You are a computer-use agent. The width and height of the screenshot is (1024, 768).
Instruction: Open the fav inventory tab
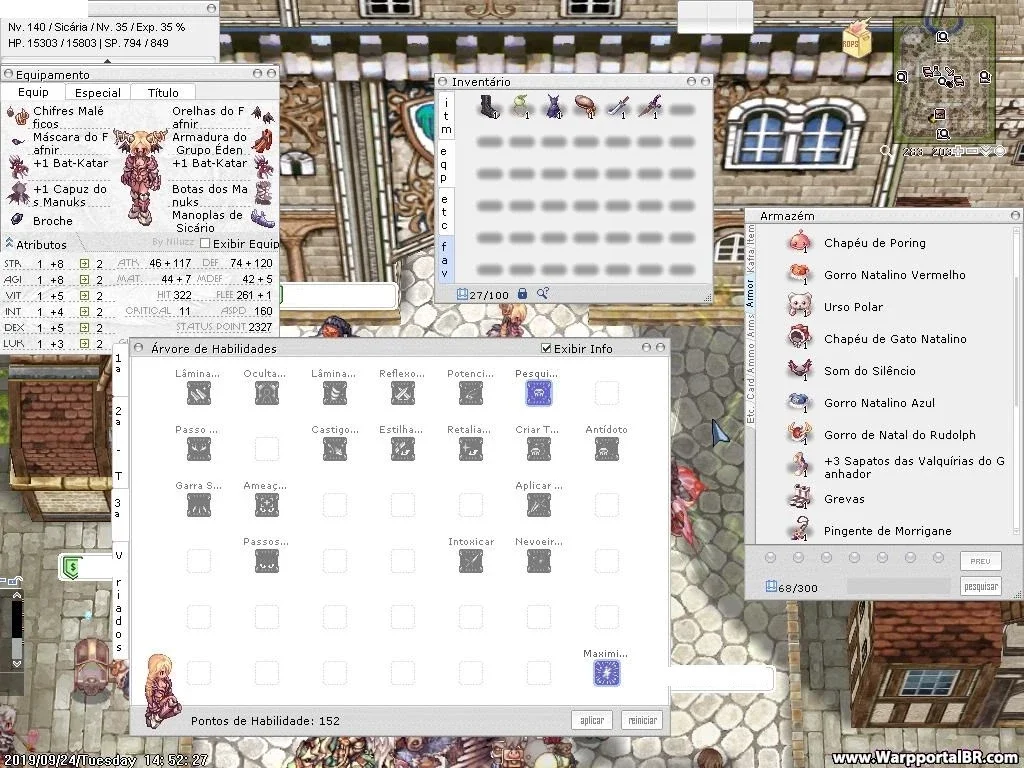click(444, 260)
